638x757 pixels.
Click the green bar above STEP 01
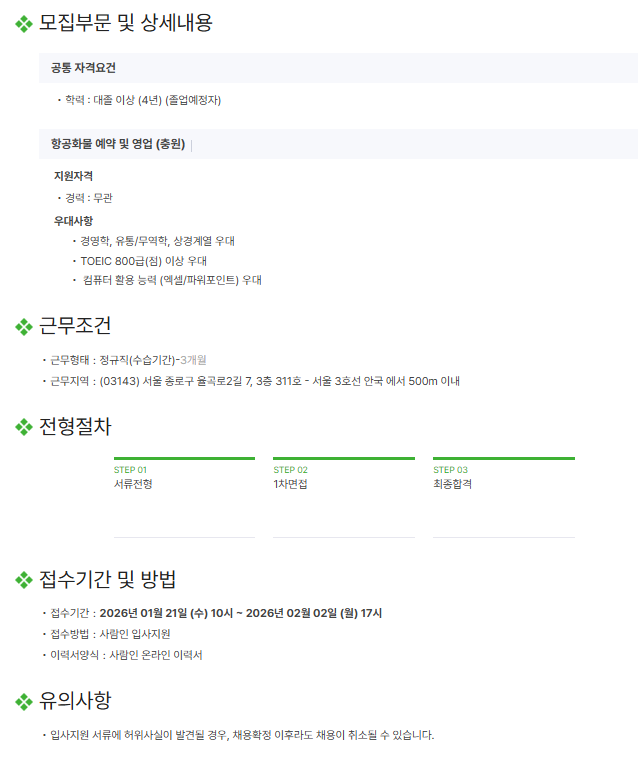point(184,458)
